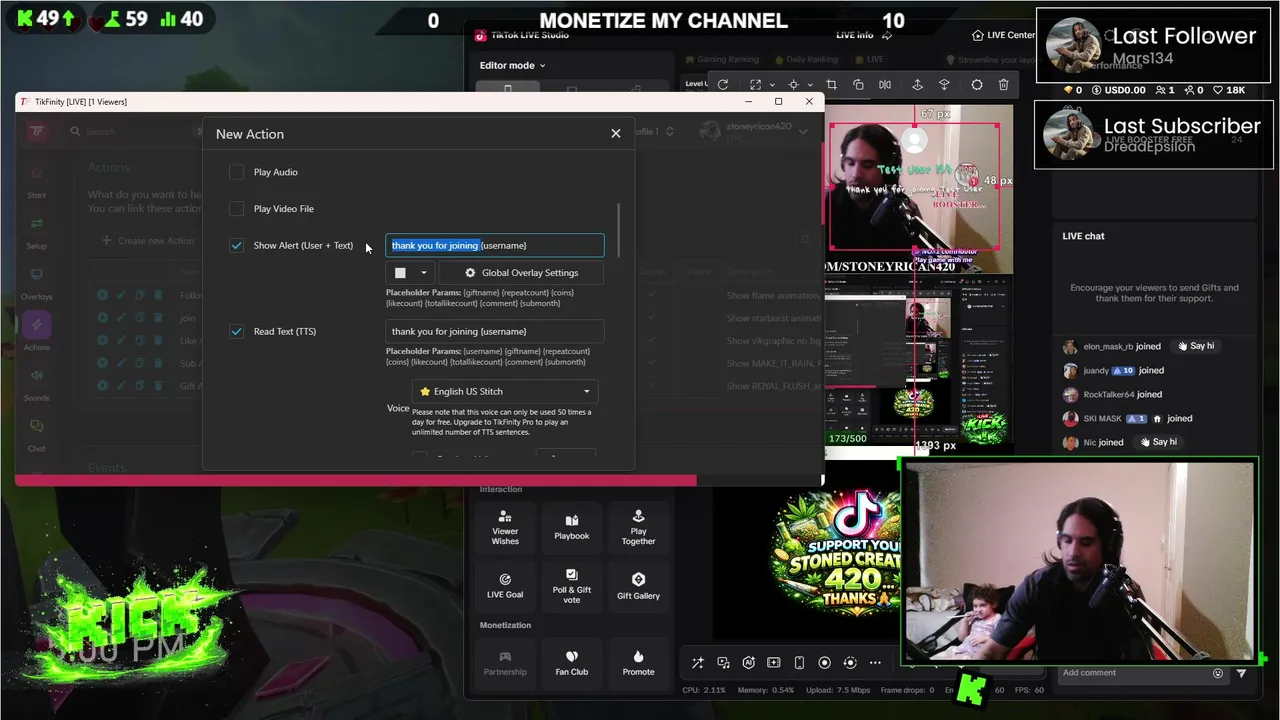Open the alert color picker dropdown arrow

point(423,273)
